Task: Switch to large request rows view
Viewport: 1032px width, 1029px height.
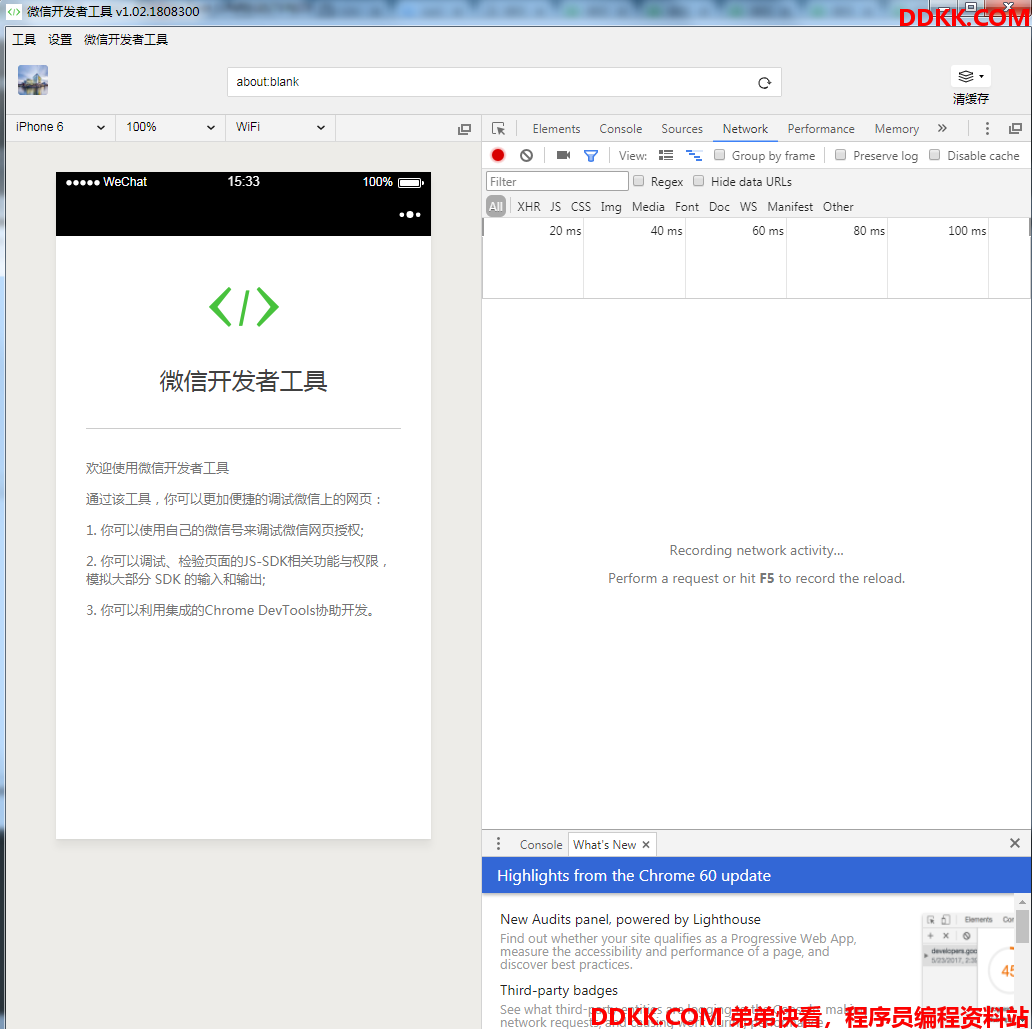Action: [666, 155]
